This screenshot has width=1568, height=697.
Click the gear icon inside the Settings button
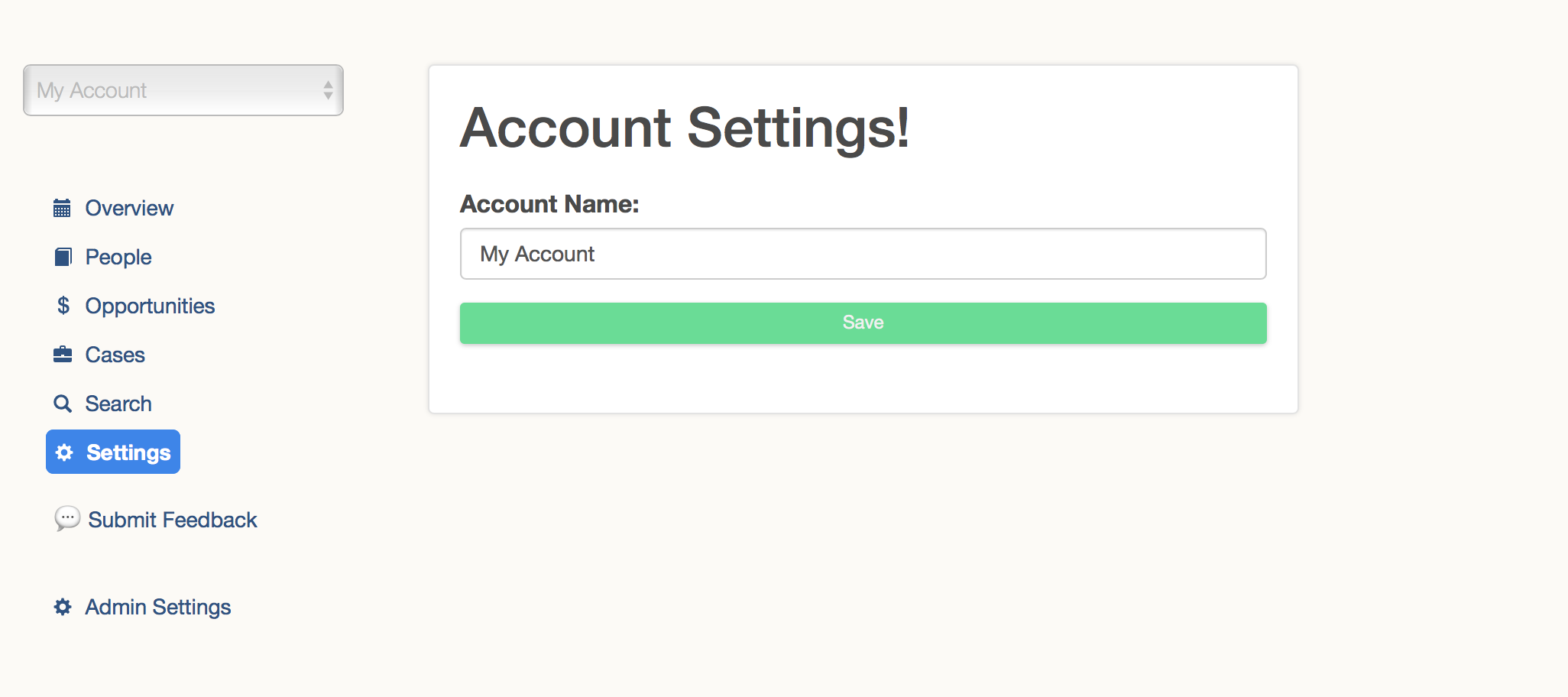coord(66,452)
